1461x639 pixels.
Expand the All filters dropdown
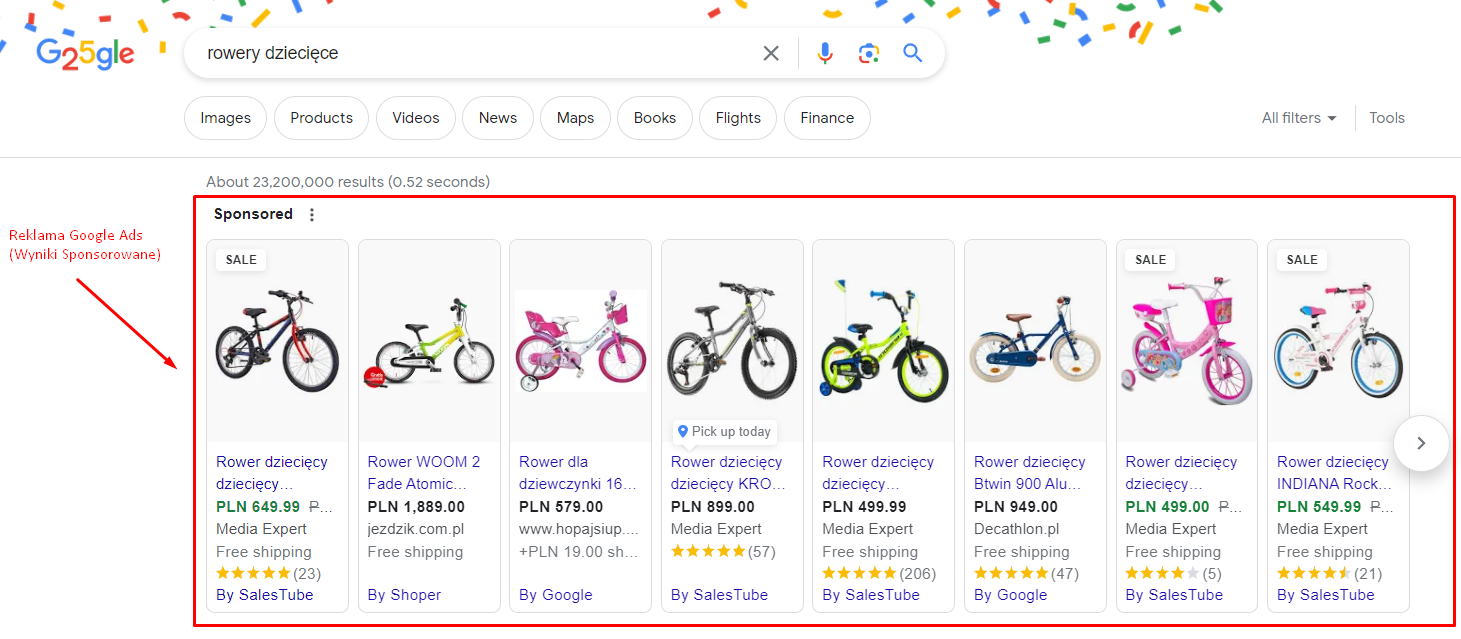[1299, 118]
